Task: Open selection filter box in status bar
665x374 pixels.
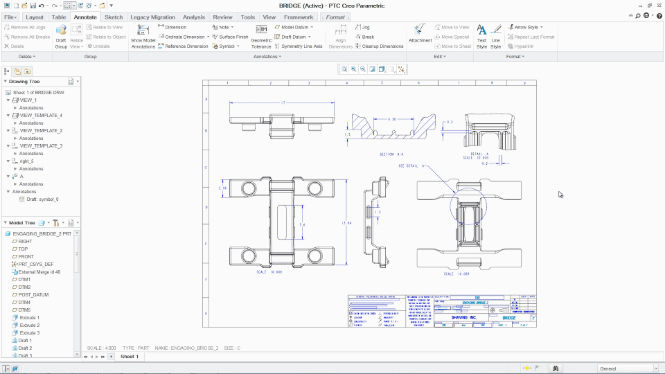Action: click(x=629, y=368)
